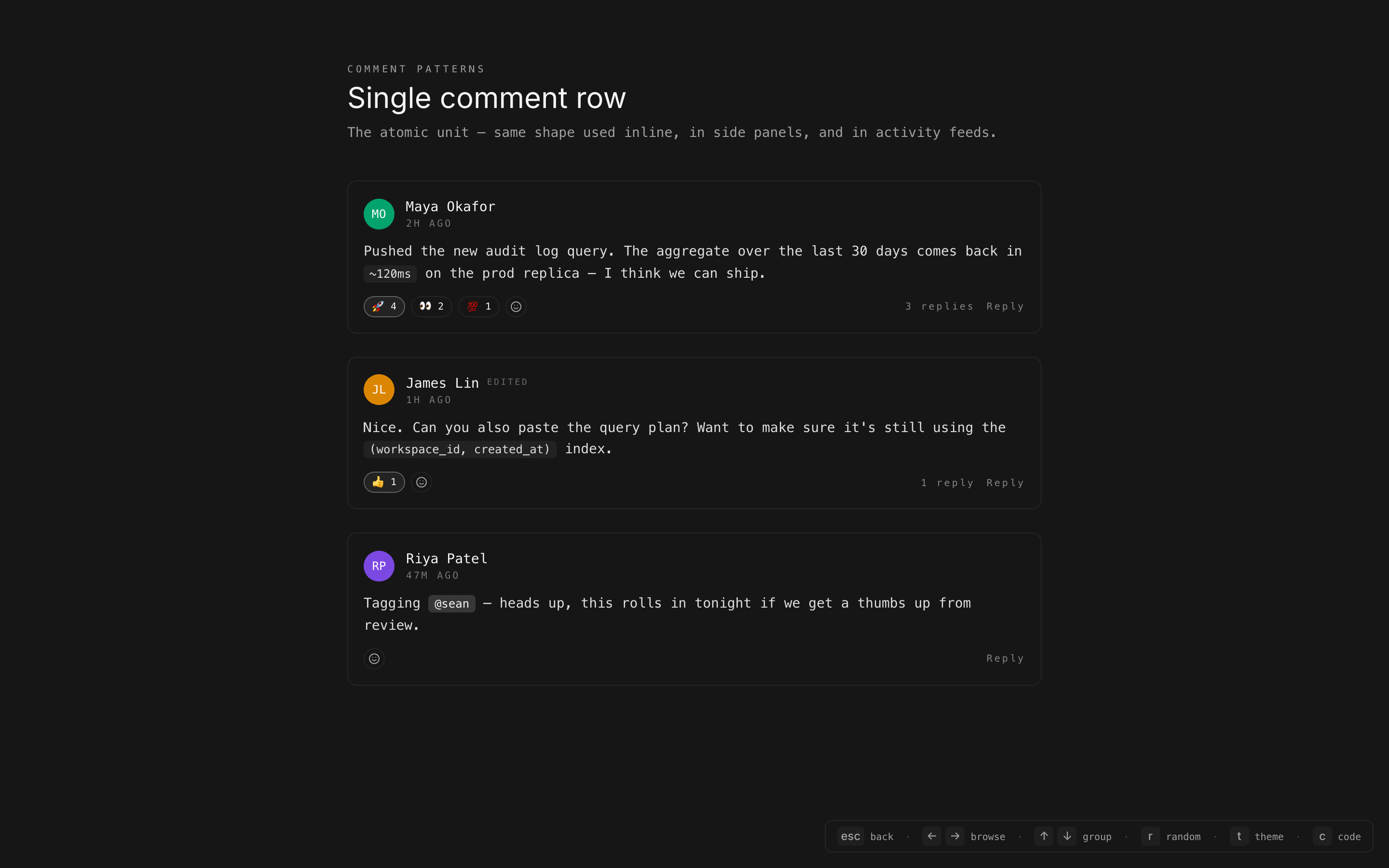Screen dimensions: 1389x868
Task: Toggle thumbs up reaction on James's comment
Action: pyautogui.click(x=384, y=482)
